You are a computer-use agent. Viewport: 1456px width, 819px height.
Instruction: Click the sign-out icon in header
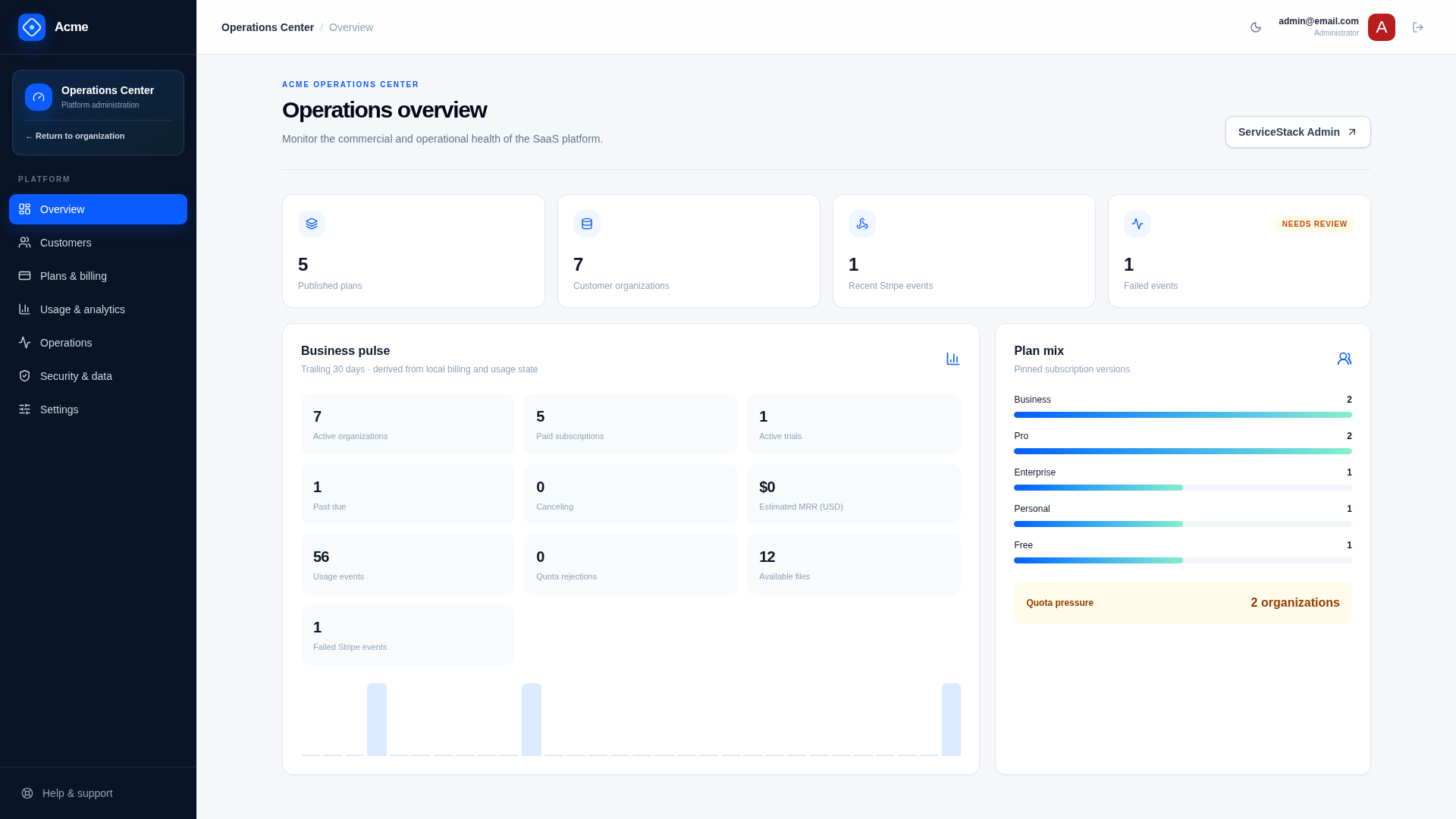pos(1418,27)
